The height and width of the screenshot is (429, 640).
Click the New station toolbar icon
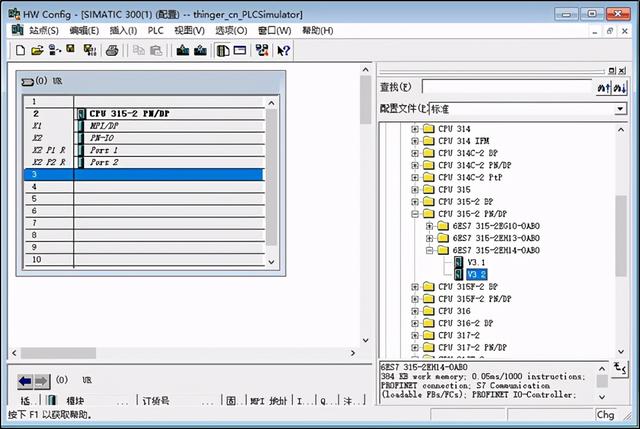click(20, 50)
